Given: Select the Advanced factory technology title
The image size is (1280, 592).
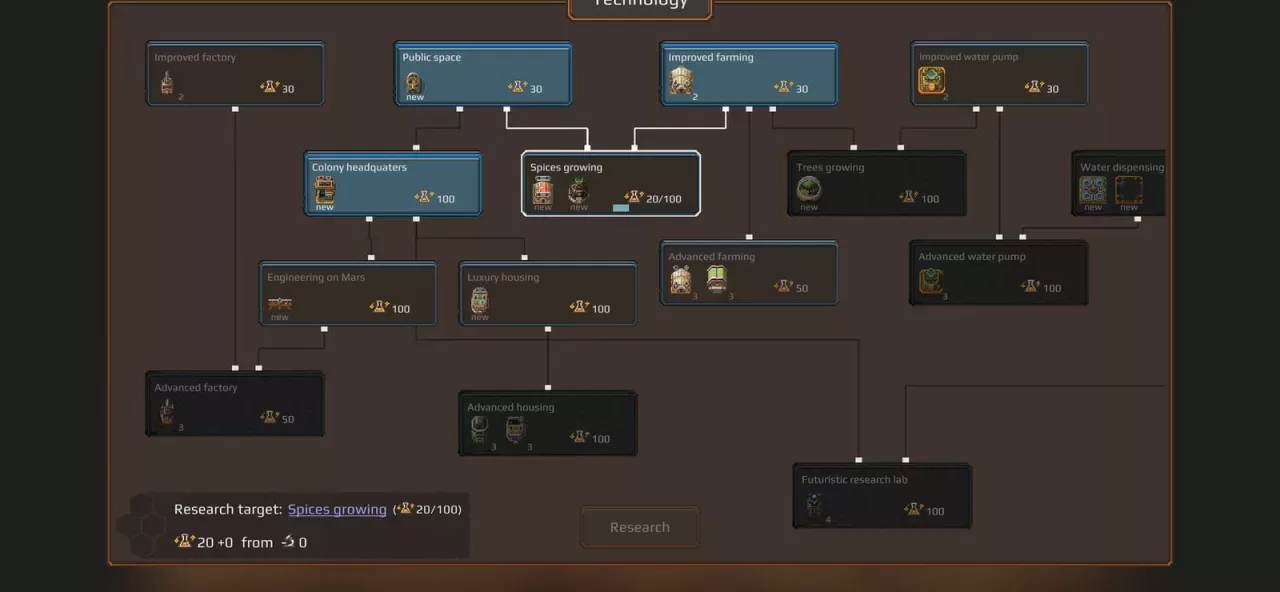Looking at the screenshot, I should click(196, 388).
